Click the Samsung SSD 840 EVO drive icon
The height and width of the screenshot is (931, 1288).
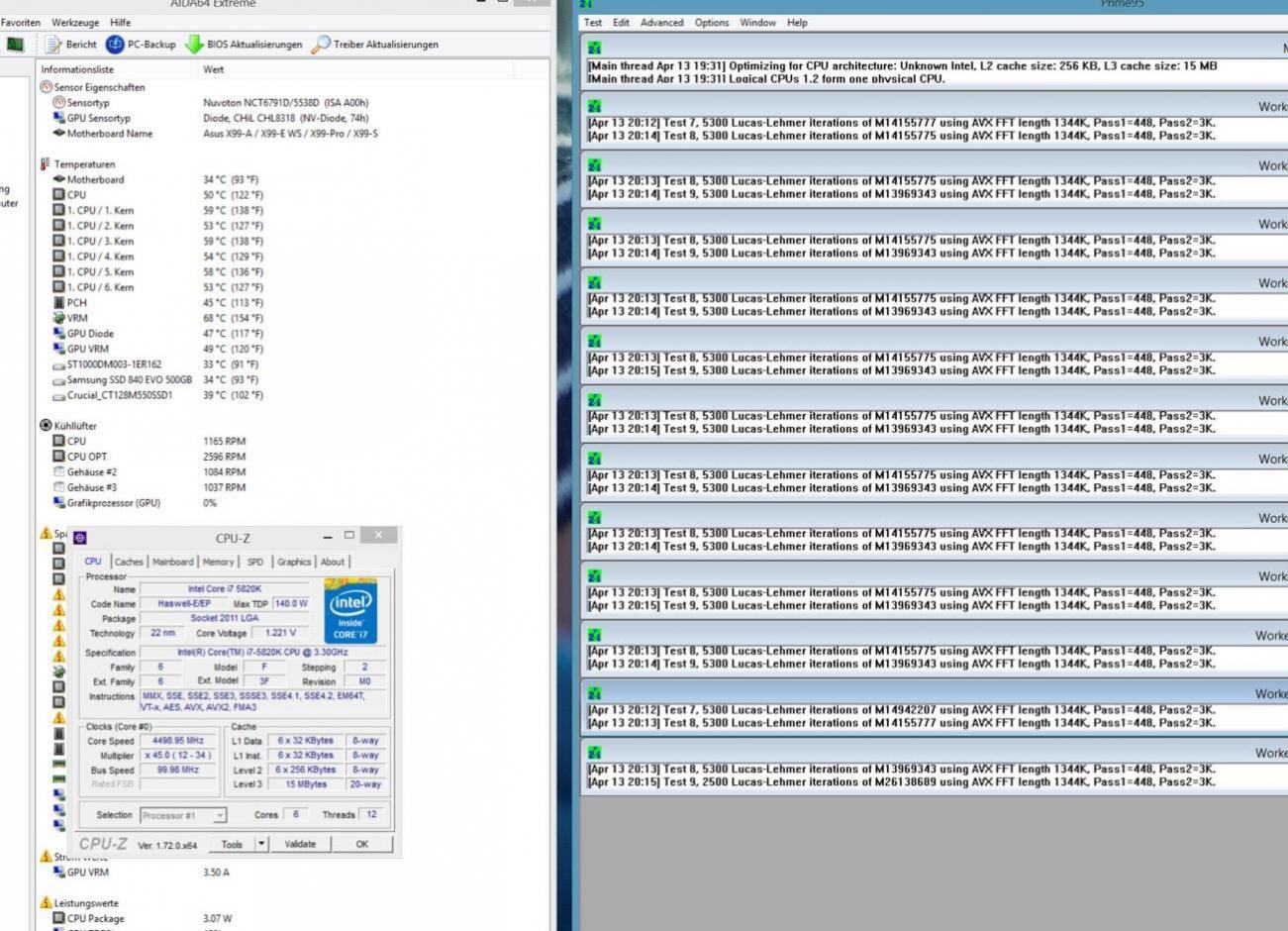[59, 379]
